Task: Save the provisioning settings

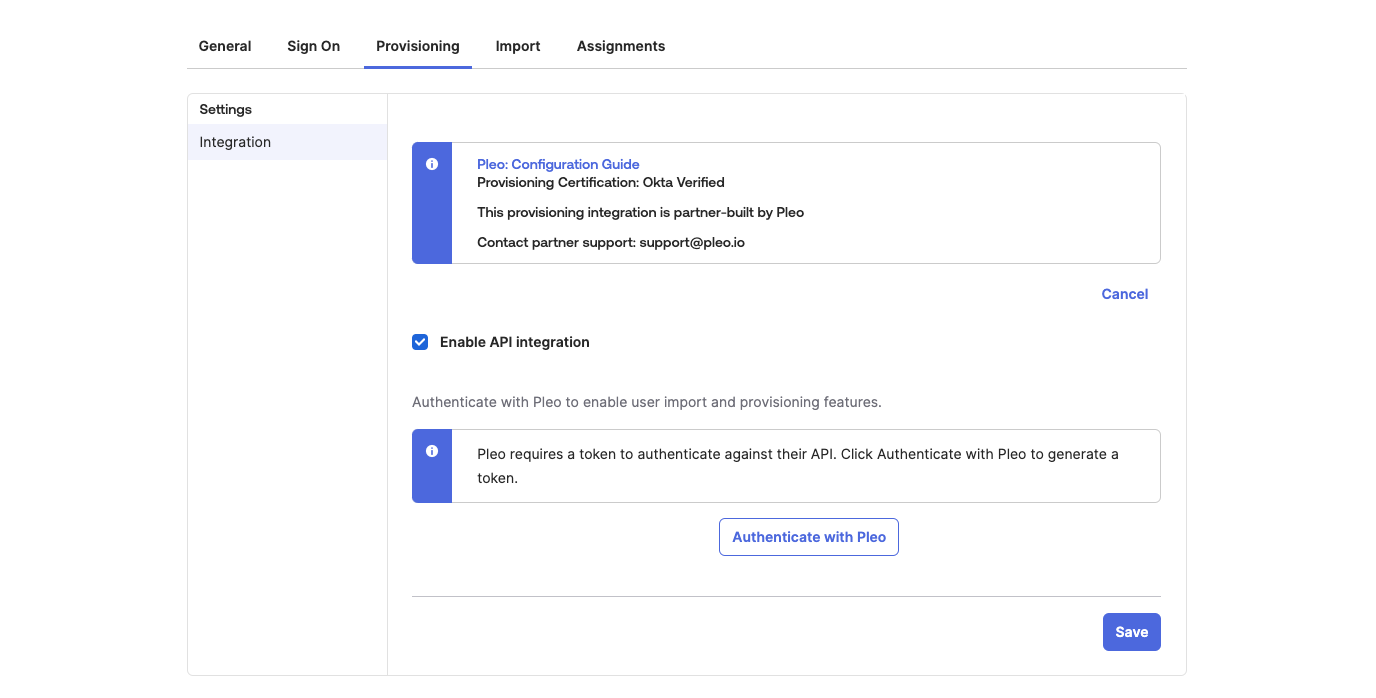Action: pos(1131,632)
